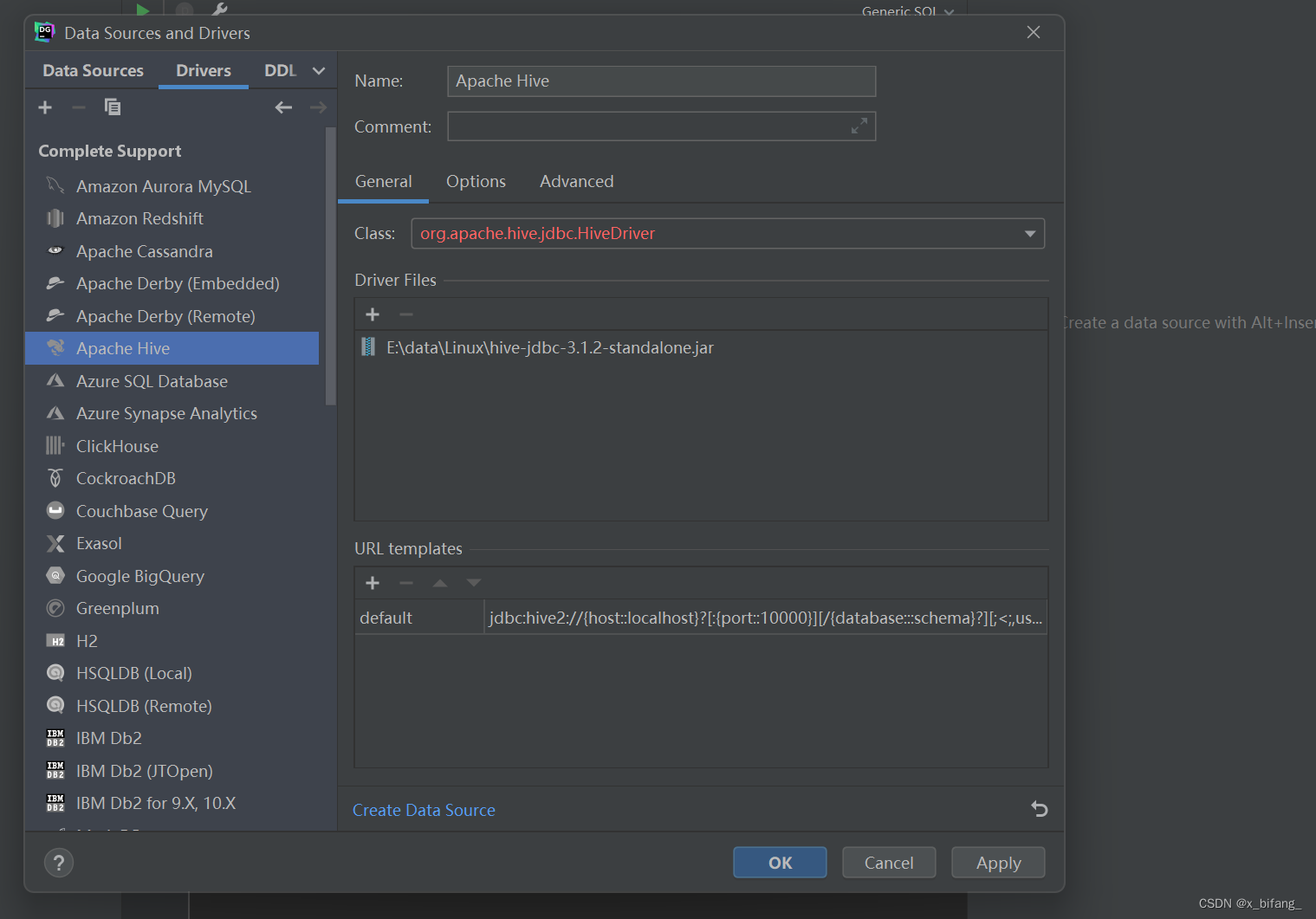Select the HSQLDB (Remote) driver
1316x919 pixels.
(172, 706)
